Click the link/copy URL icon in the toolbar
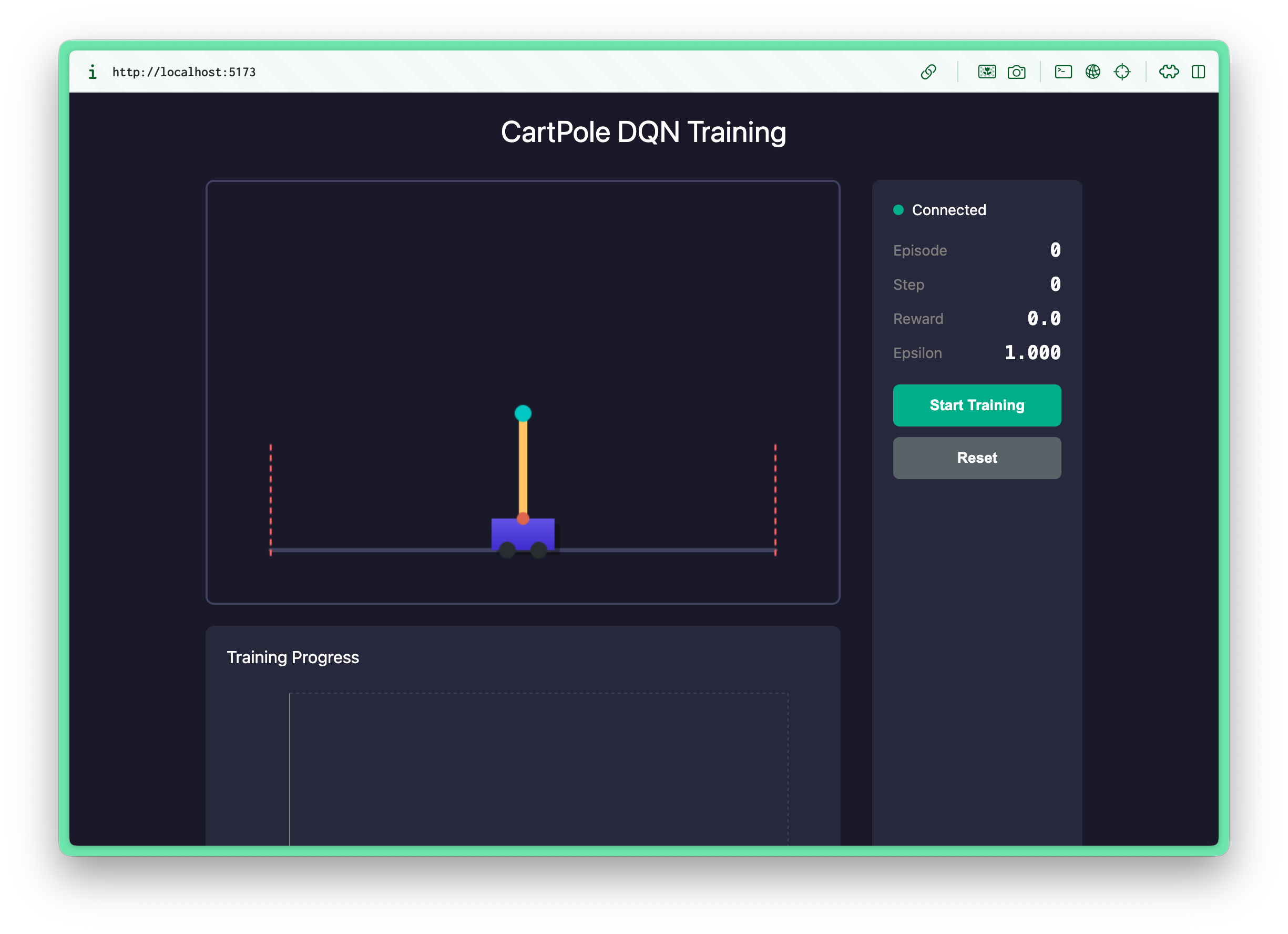The width and height of the screenshot is (1288, 934). pyautogui.click(x=929, y=72)
